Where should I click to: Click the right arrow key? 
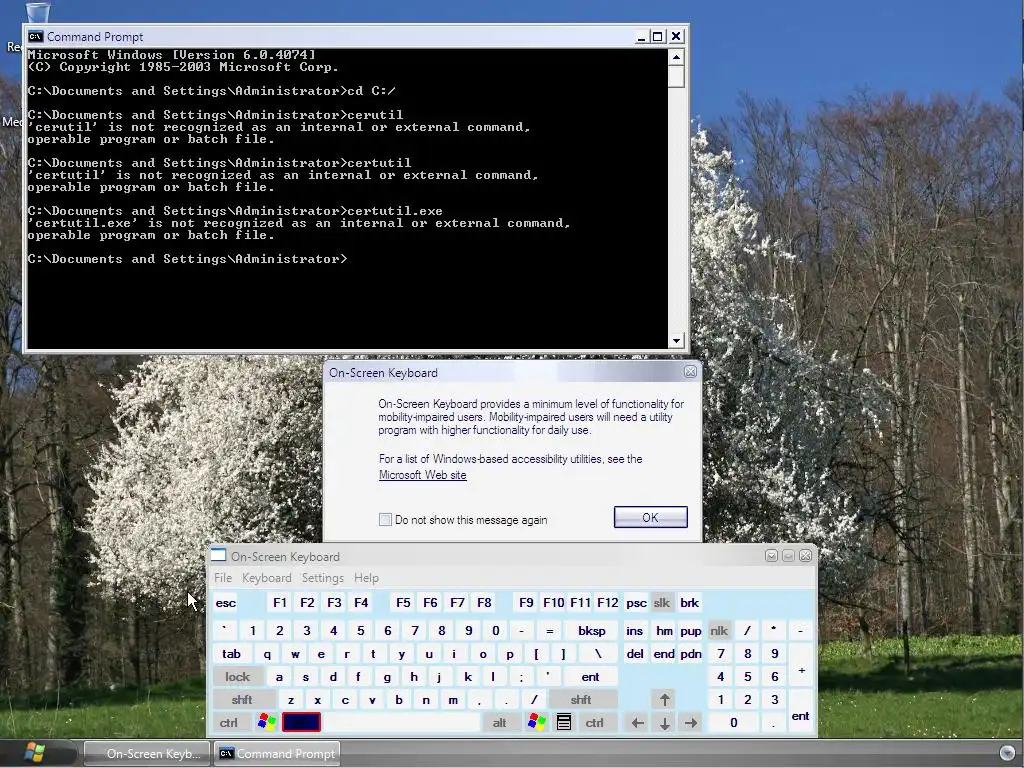(x=691, y=722)
